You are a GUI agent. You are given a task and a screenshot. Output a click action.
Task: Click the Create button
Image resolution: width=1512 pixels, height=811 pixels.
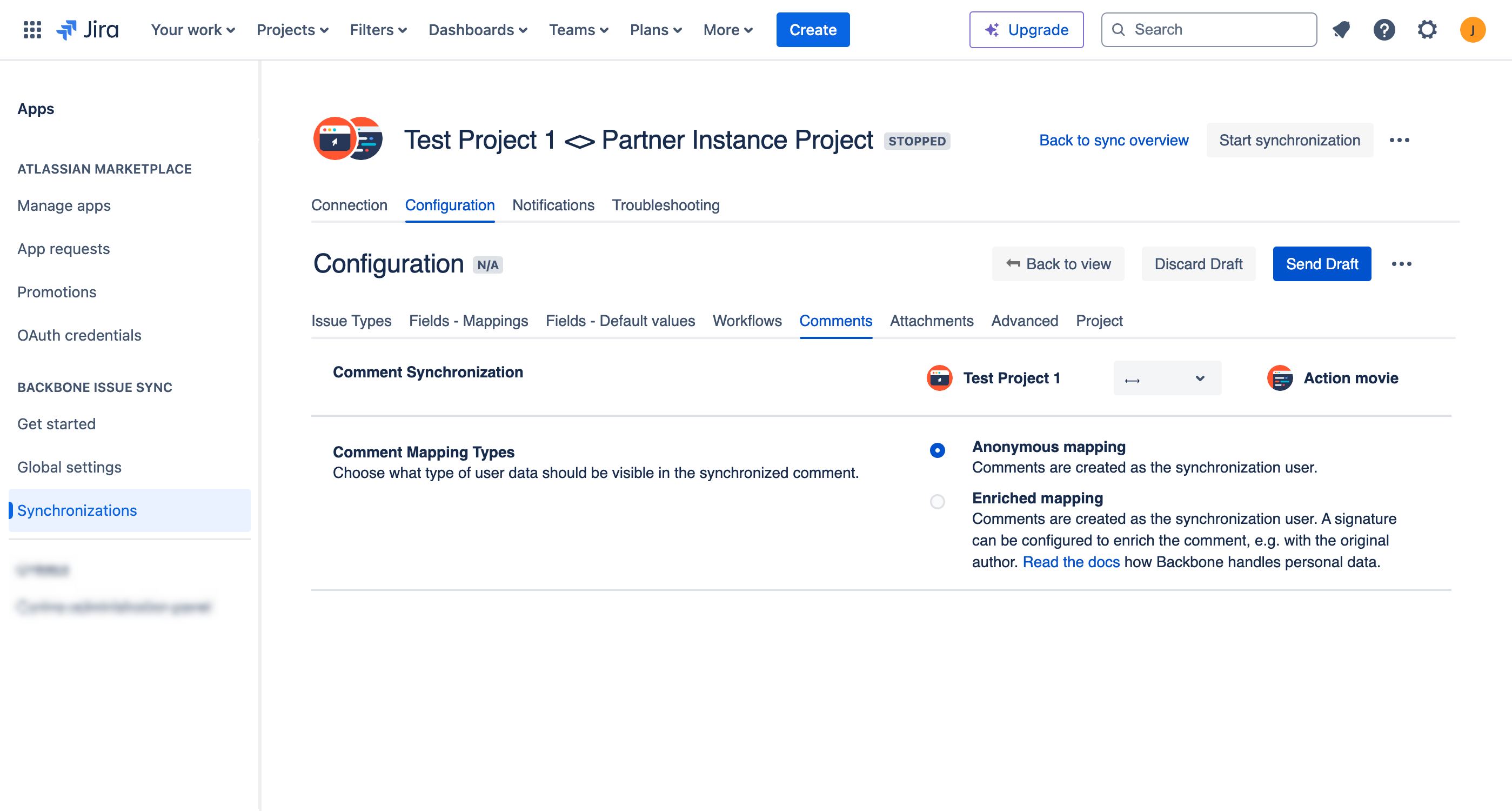click(812, 29)
